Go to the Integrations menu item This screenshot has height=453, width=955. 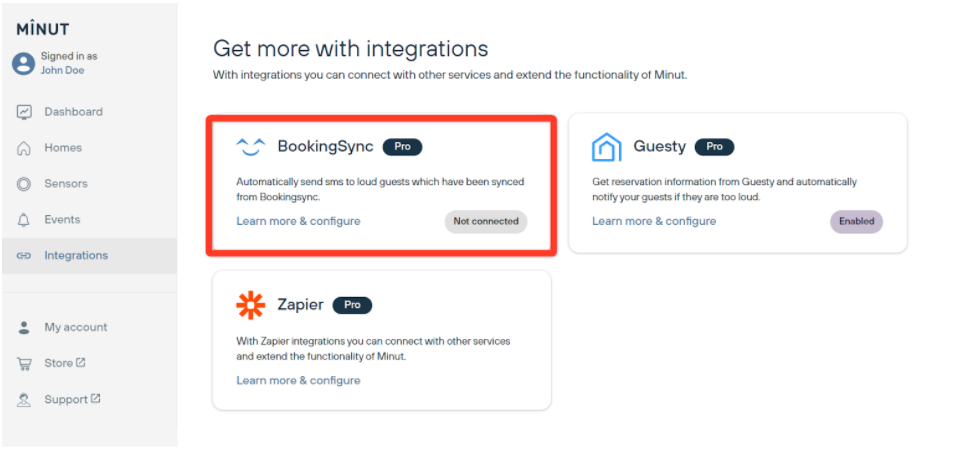pos(75,256)
